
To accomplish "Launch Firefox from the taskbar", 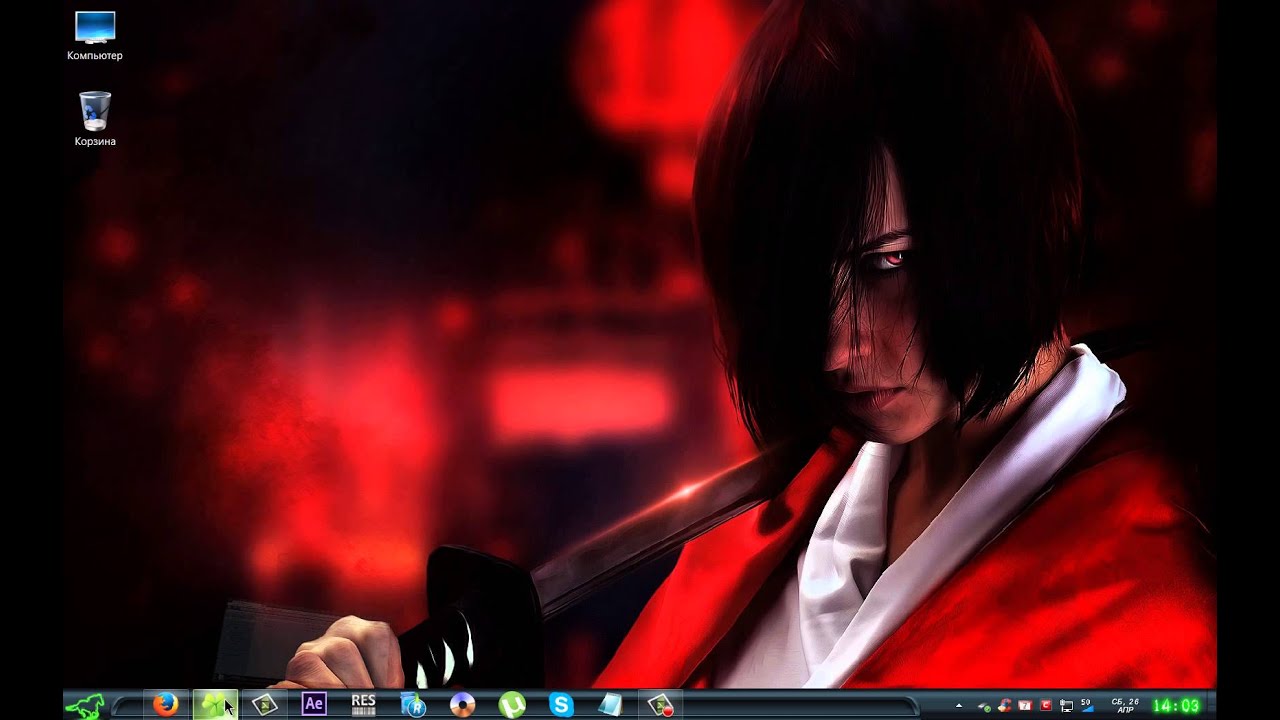I will click(165, 705).
